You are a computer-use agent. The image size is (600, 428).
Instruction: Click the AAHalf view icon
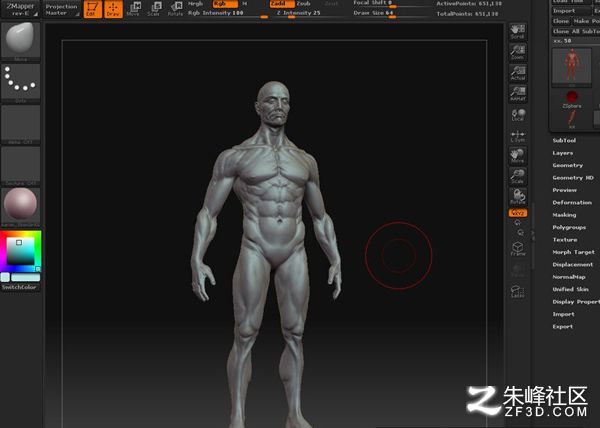(x=518, y=94)
